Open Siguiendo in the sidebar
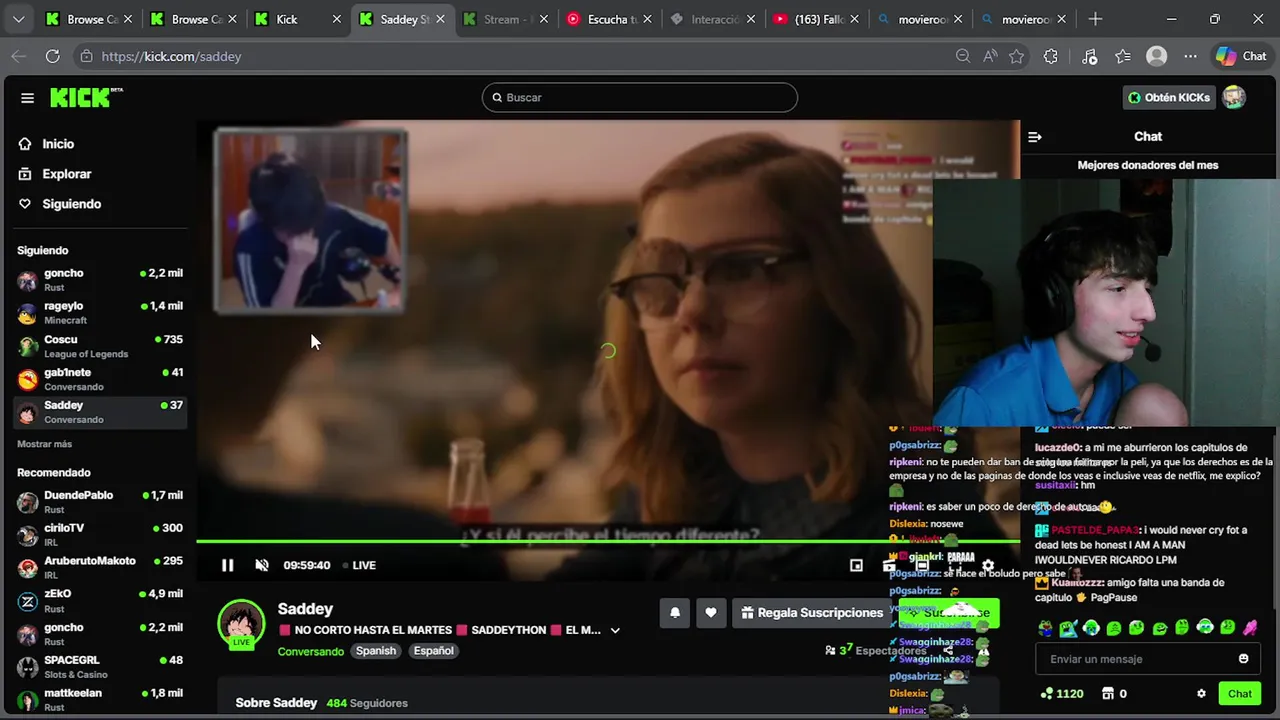The height and width of the screenshot is (720, 1280). coord(71,204)
